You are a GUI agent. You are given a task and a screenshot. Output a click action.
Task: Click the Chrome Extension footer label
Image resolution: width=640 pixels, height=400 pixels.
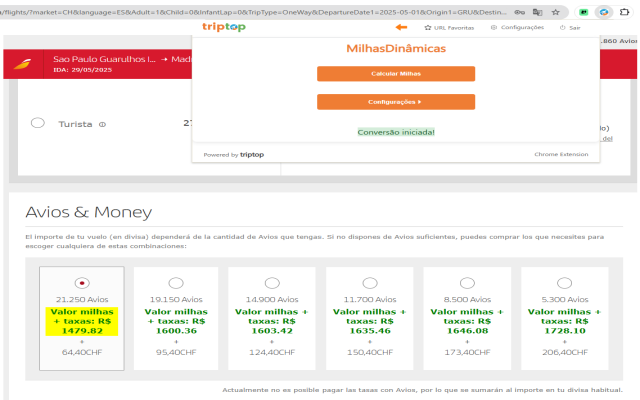(561, 154)
